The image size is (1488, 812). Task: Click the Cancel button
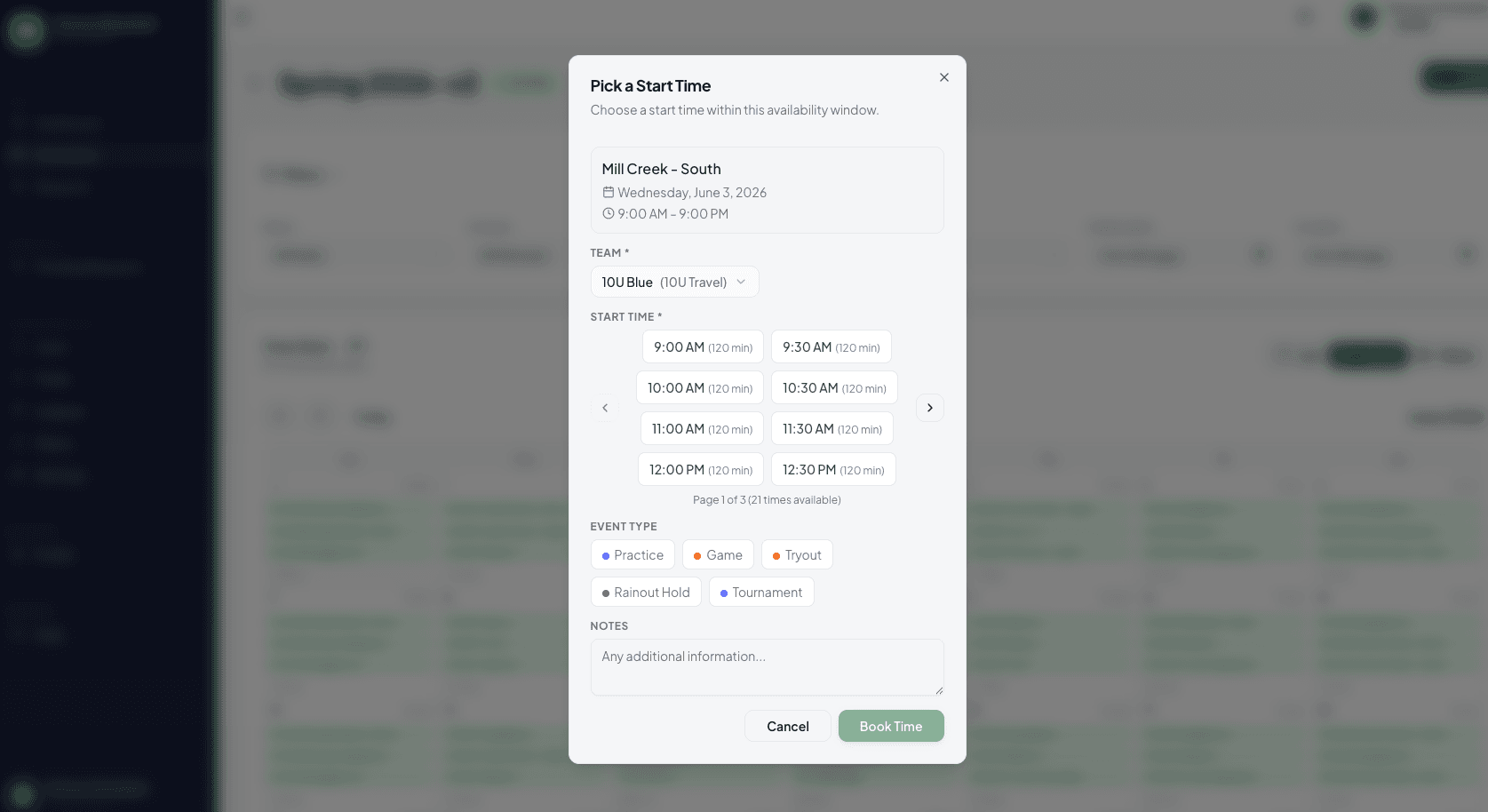pyautogui.click(x=787, y=726)
